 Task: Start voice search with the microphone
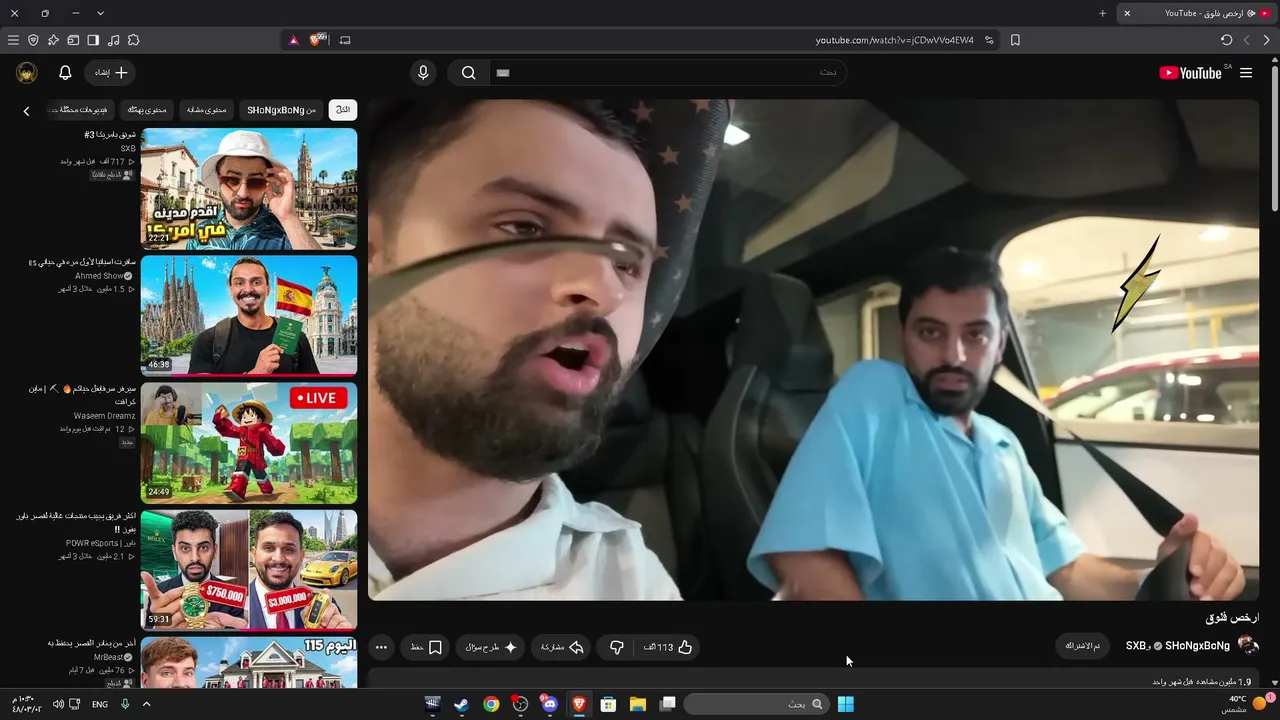(423, 73)
